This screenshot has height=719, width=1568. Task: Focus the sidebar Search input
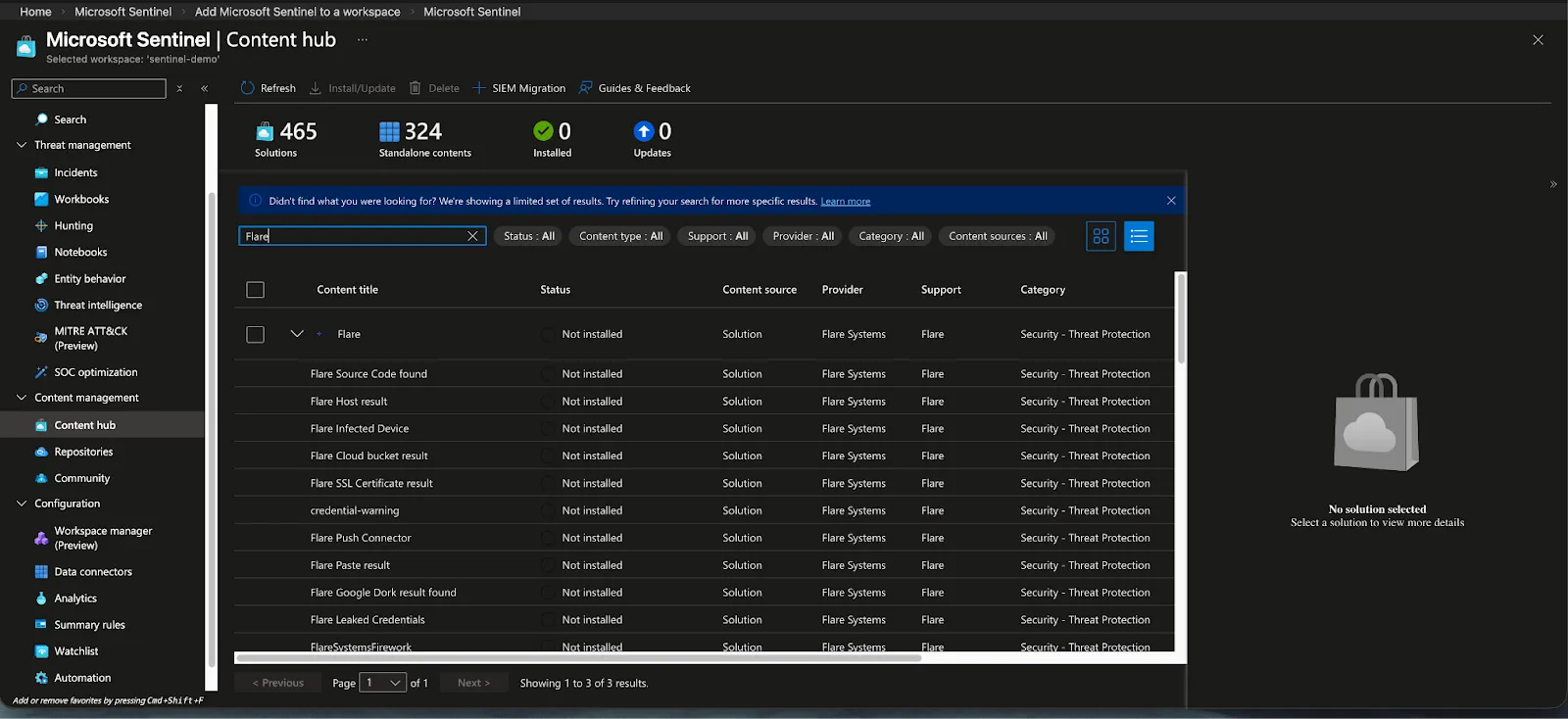[89, 88]
